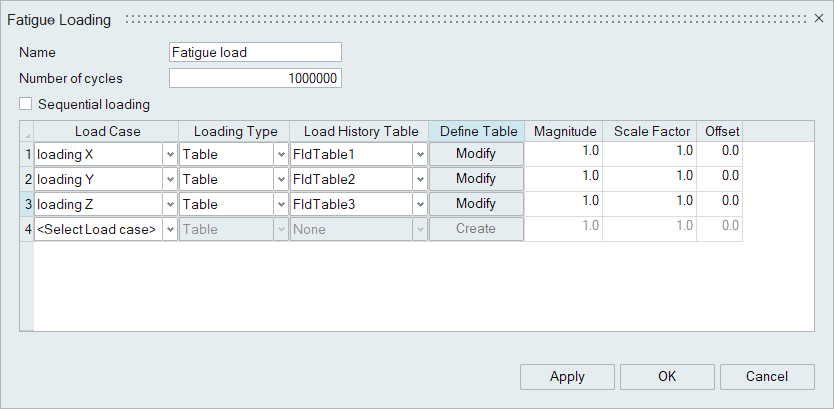Edit Scale Factor value for loading Y
The image size is (834, 409).
[652, 177]
